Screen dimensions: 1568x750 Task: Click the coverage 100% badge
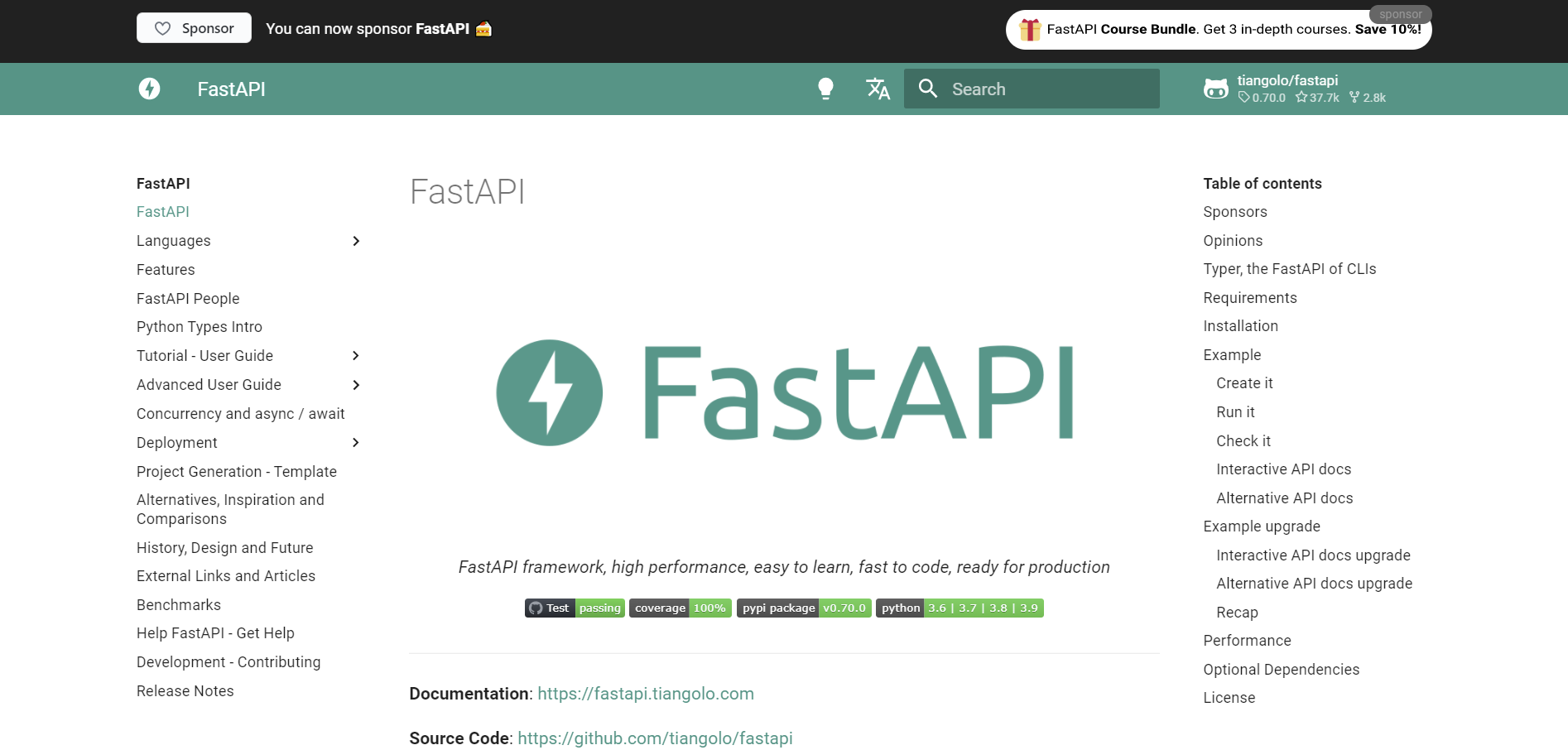tap(681, 608)
